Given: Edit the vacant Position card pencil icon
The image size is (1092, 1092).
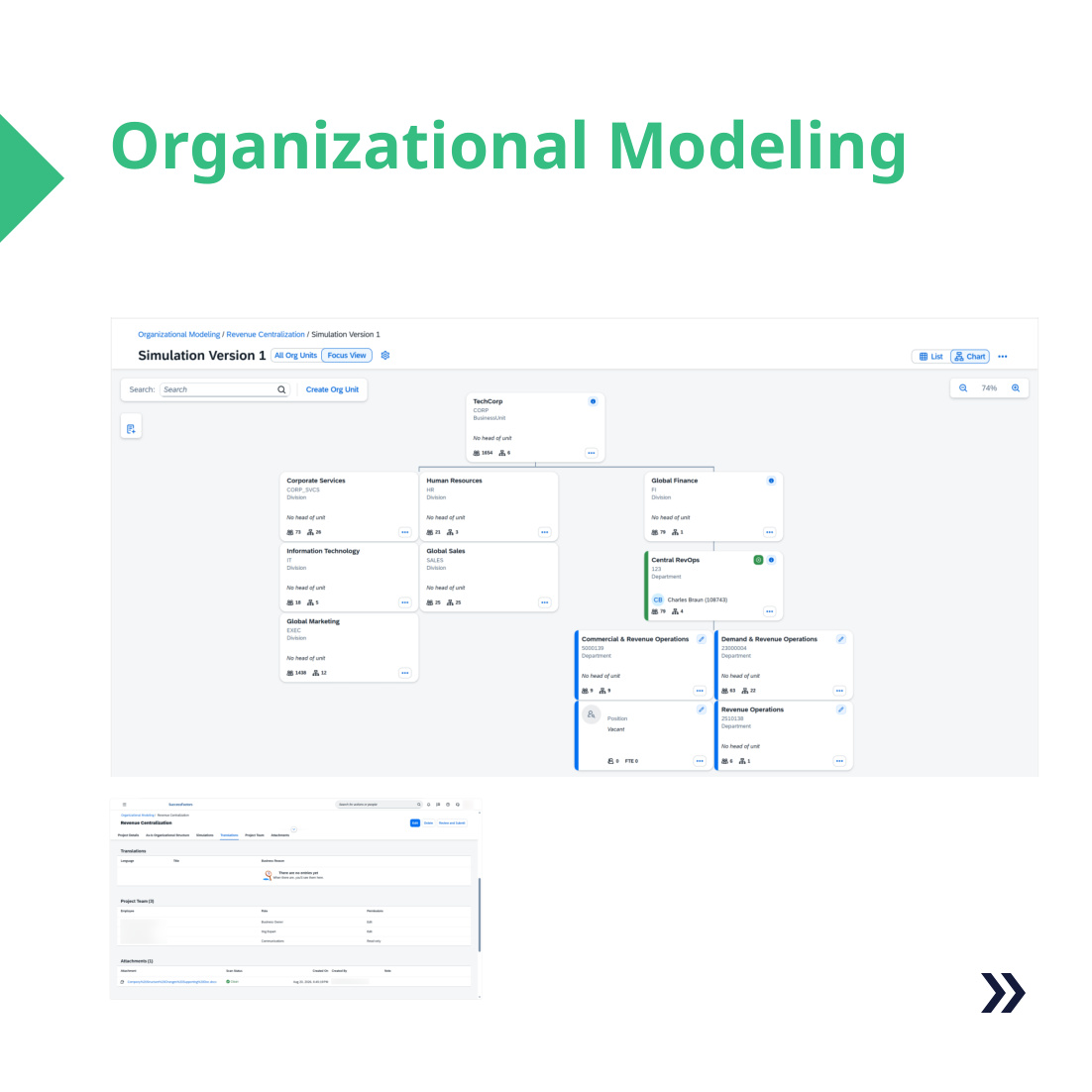Looking at the screenshot, I should coord(702,710).
